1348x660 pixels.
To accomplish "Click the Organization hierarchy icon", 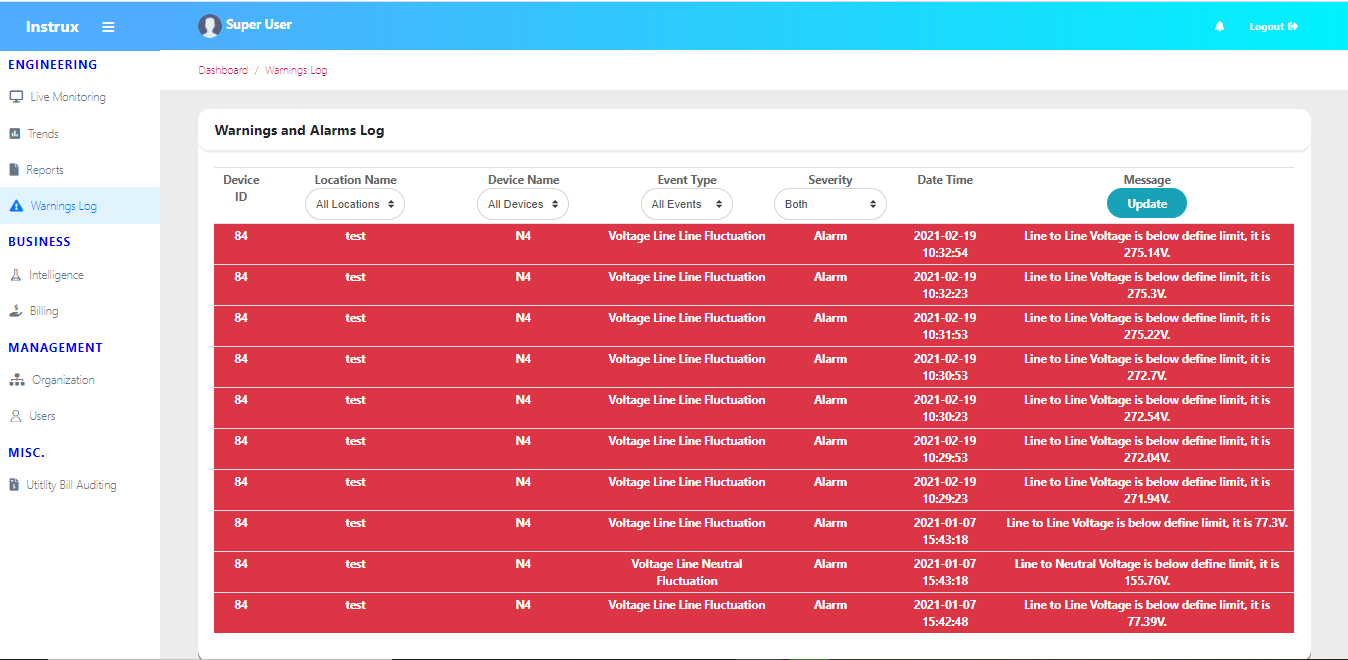I will [16, 380].
